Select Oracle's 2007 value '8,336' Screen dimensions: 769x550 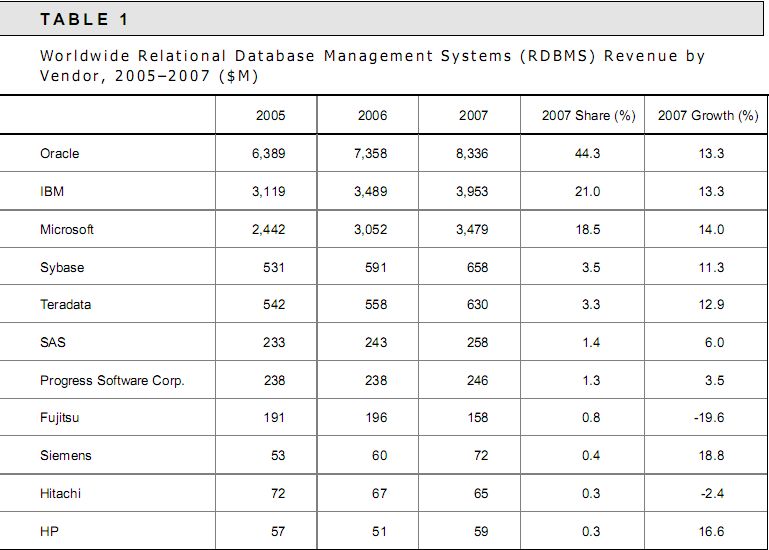pyautogui.click(x=472, y=154)
